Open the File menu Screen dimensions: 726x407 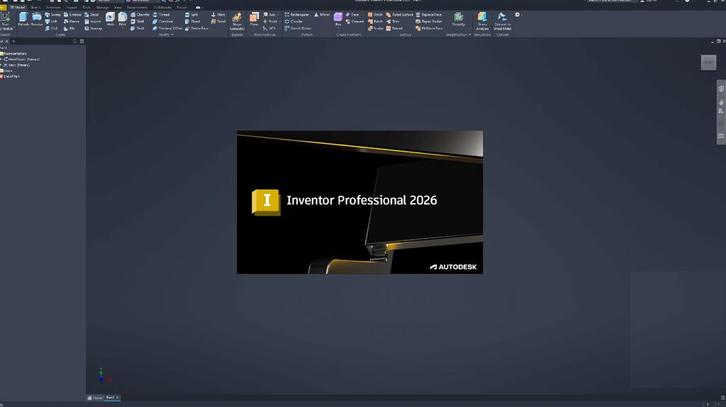tap(3, 7)
